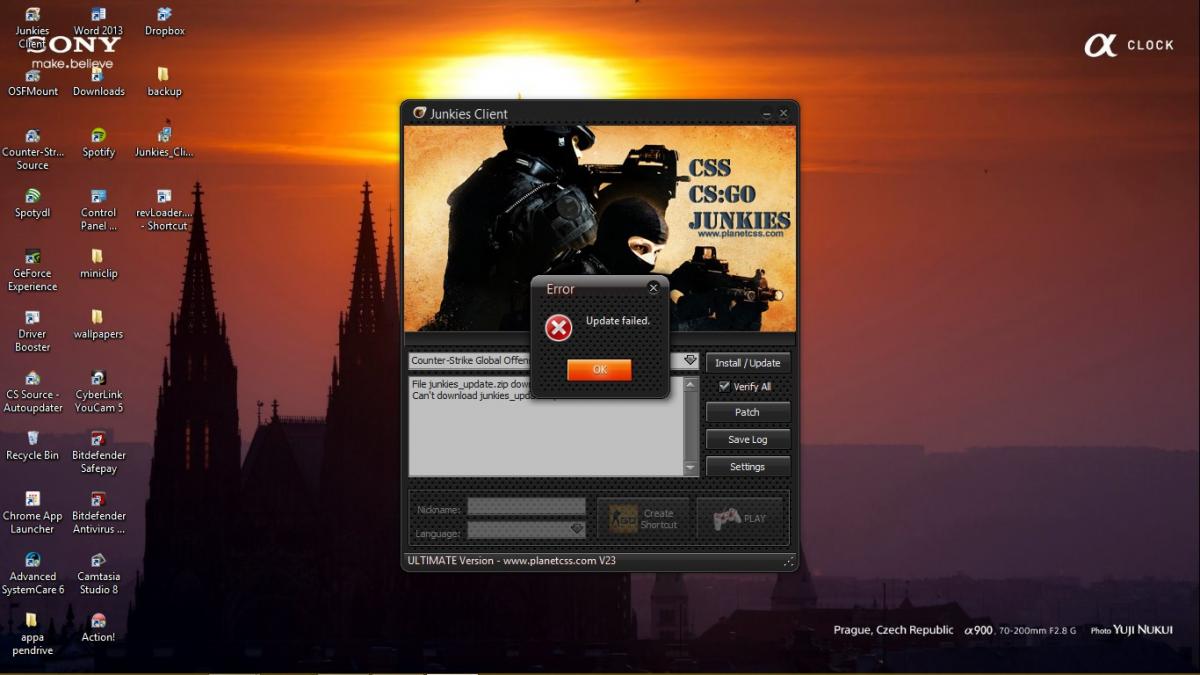Select the appa pendrive folder icon
The height and width of the screenshot is (675, 1200).
[32, 635]
